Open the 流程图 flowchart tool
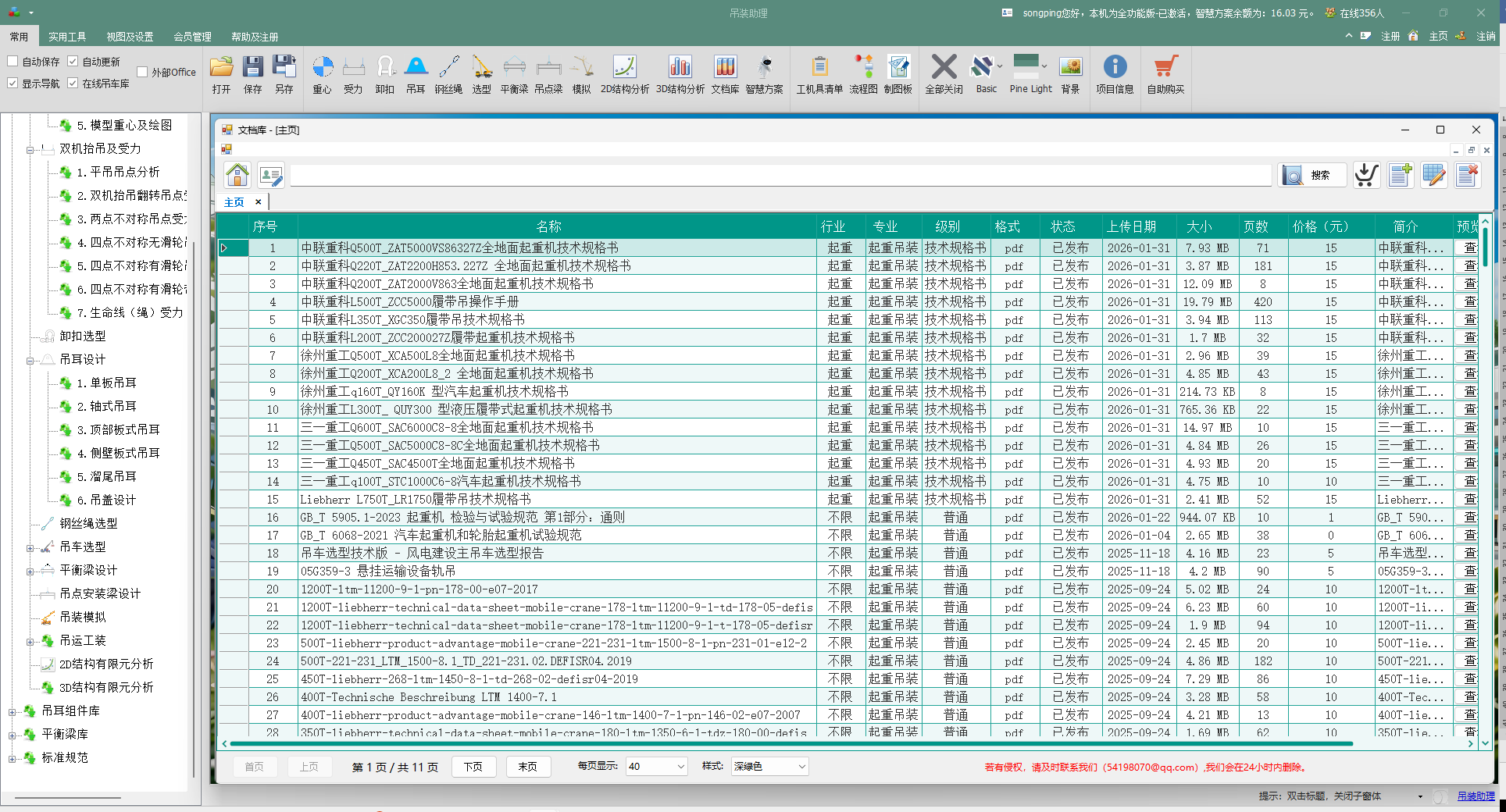Screen dimensions: 1506x812 pyautogui.click(x=863, y=75)
